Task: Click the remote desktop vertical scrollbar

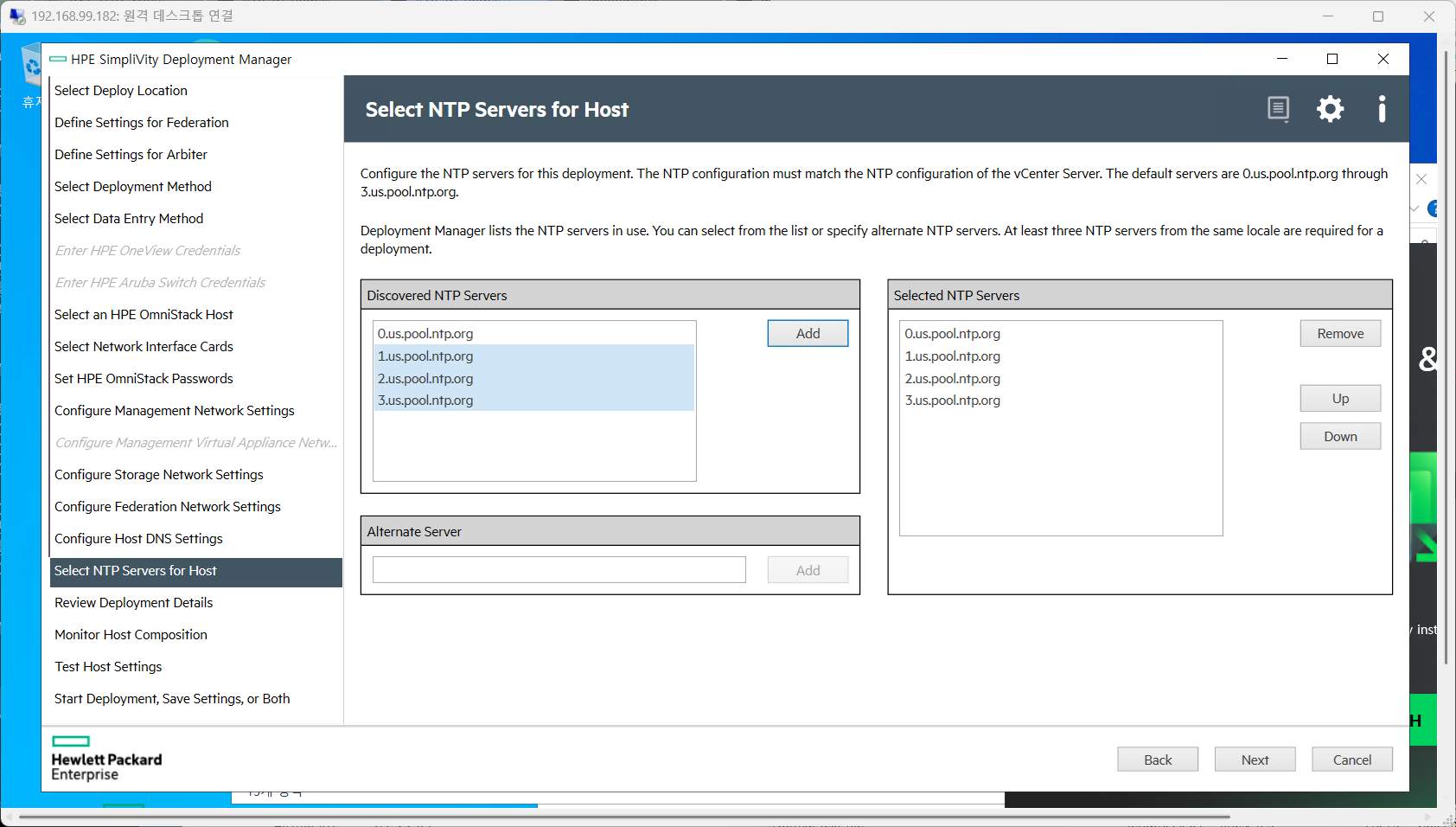Action: 1446,357
